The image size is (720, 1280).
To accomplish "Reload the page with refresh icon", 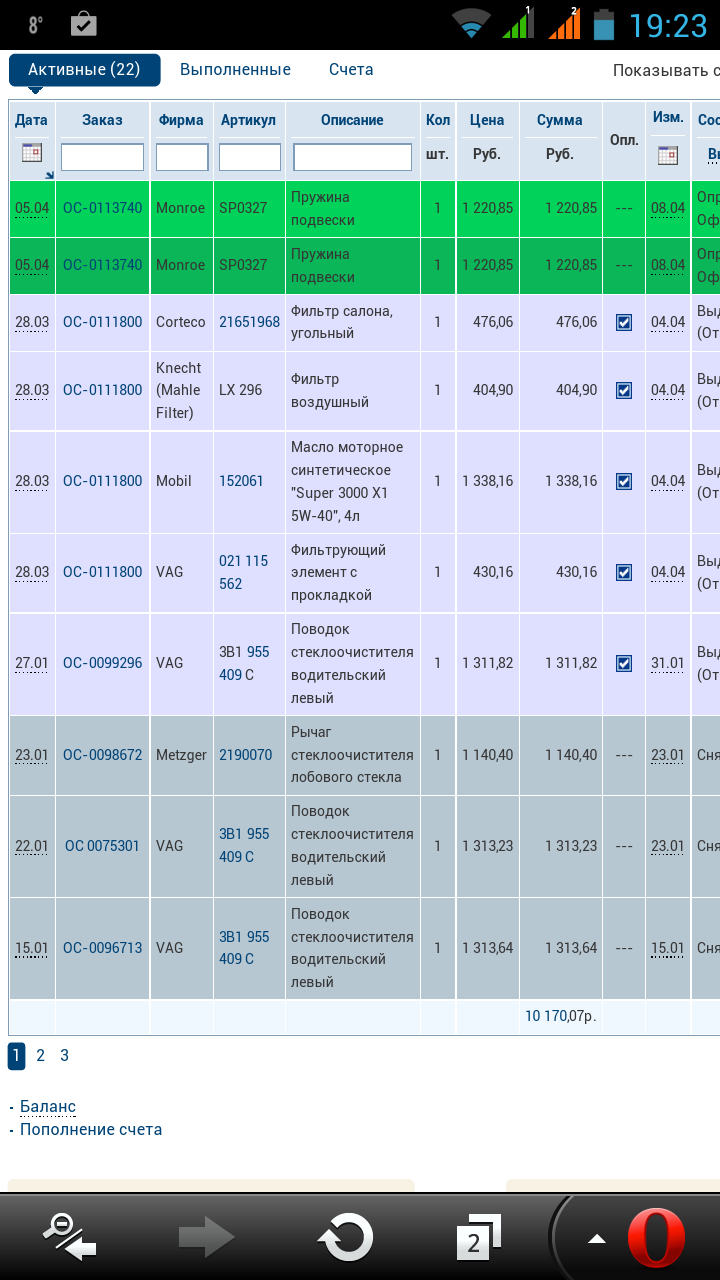I will [345, 1238].
